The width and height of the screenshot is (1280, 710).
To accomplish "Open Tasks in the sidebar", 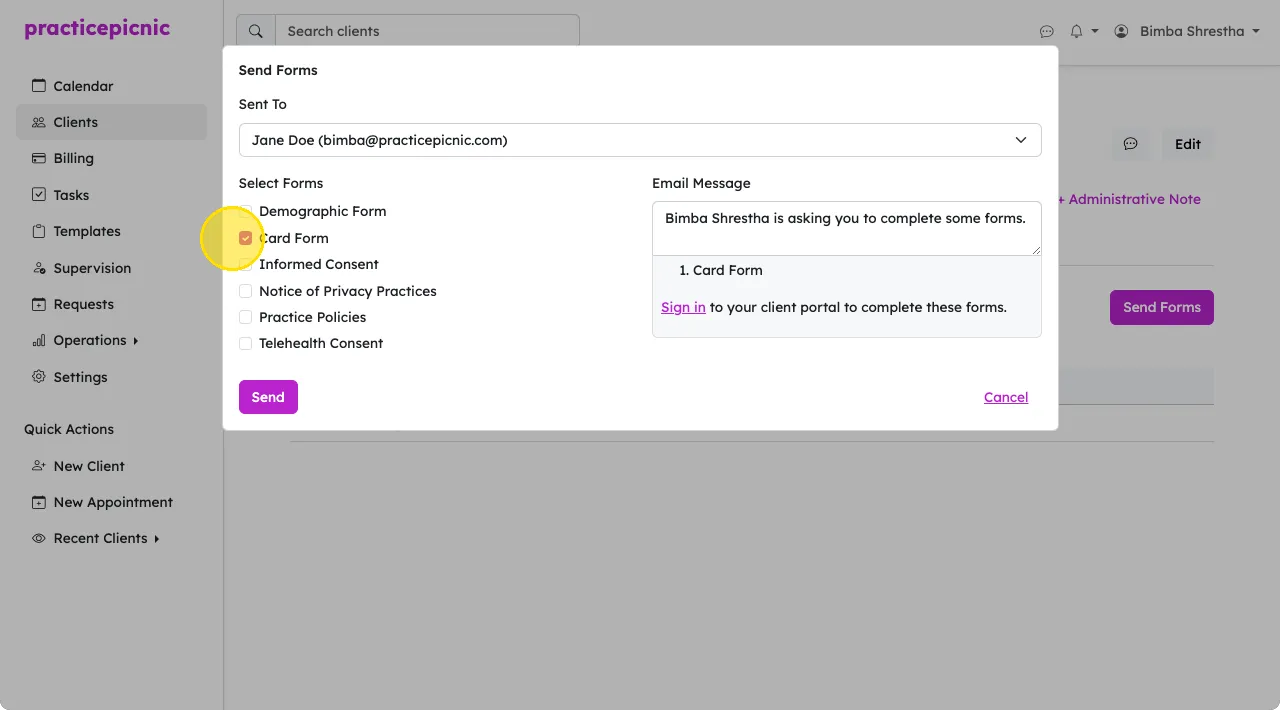I will click(111, 195).
